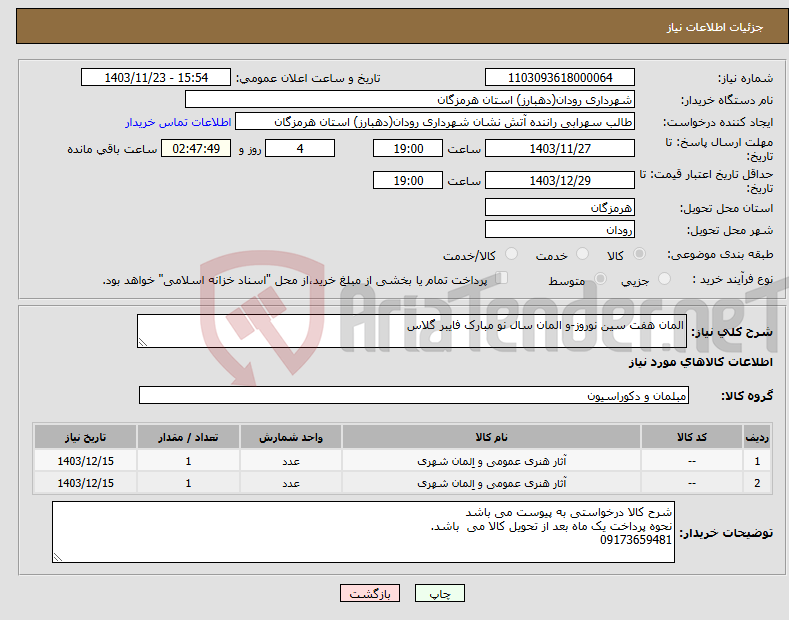Click the general need description text area

click(x=412, y=331)
